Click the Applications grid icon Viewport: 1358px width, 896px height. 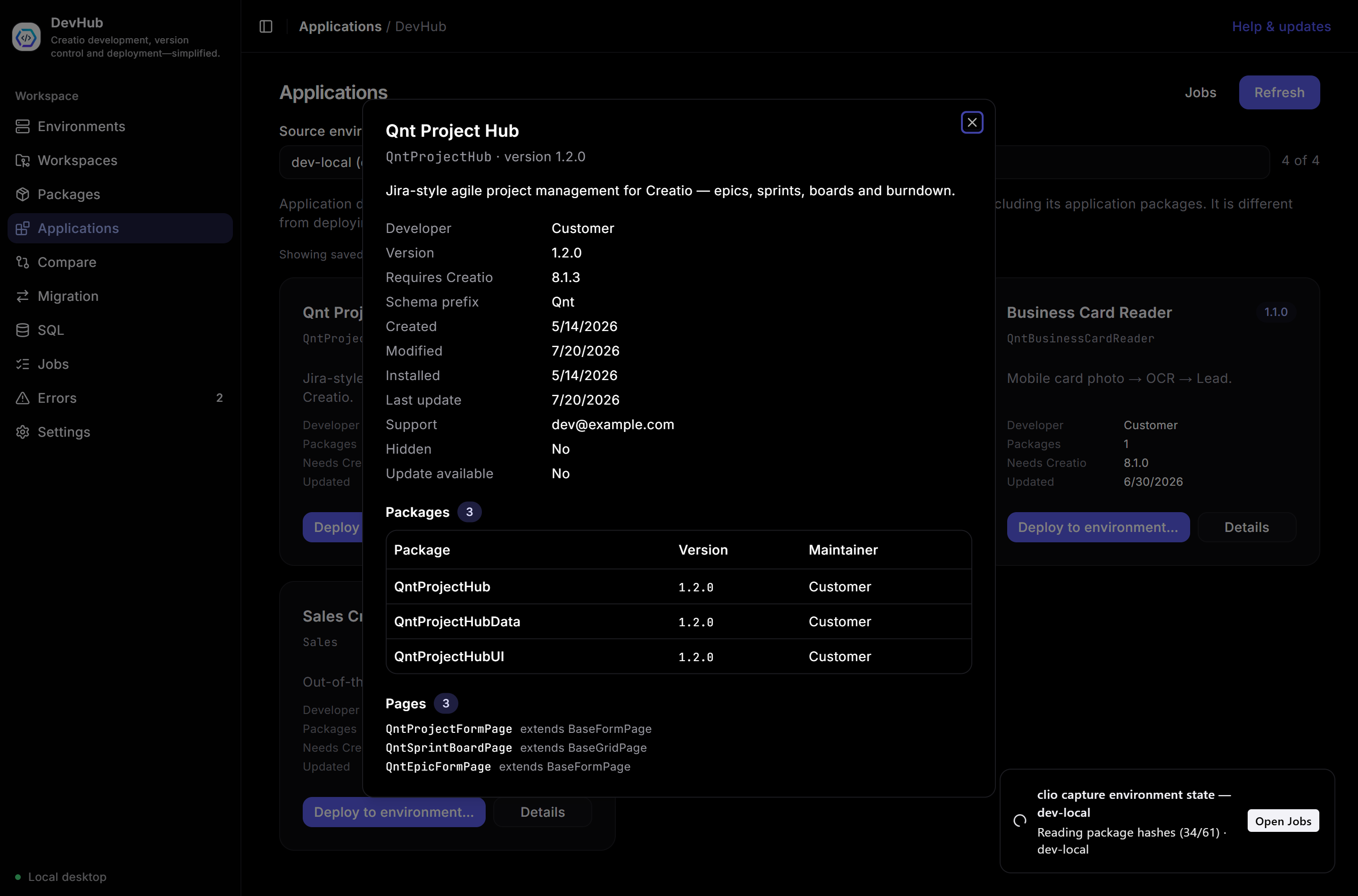click(x=22, y=229)
